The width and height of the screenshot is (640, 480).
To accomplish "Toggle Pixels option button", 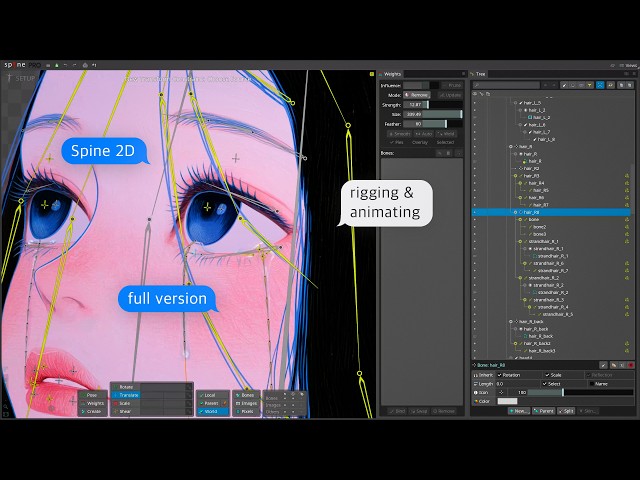I will pos(246,411).
